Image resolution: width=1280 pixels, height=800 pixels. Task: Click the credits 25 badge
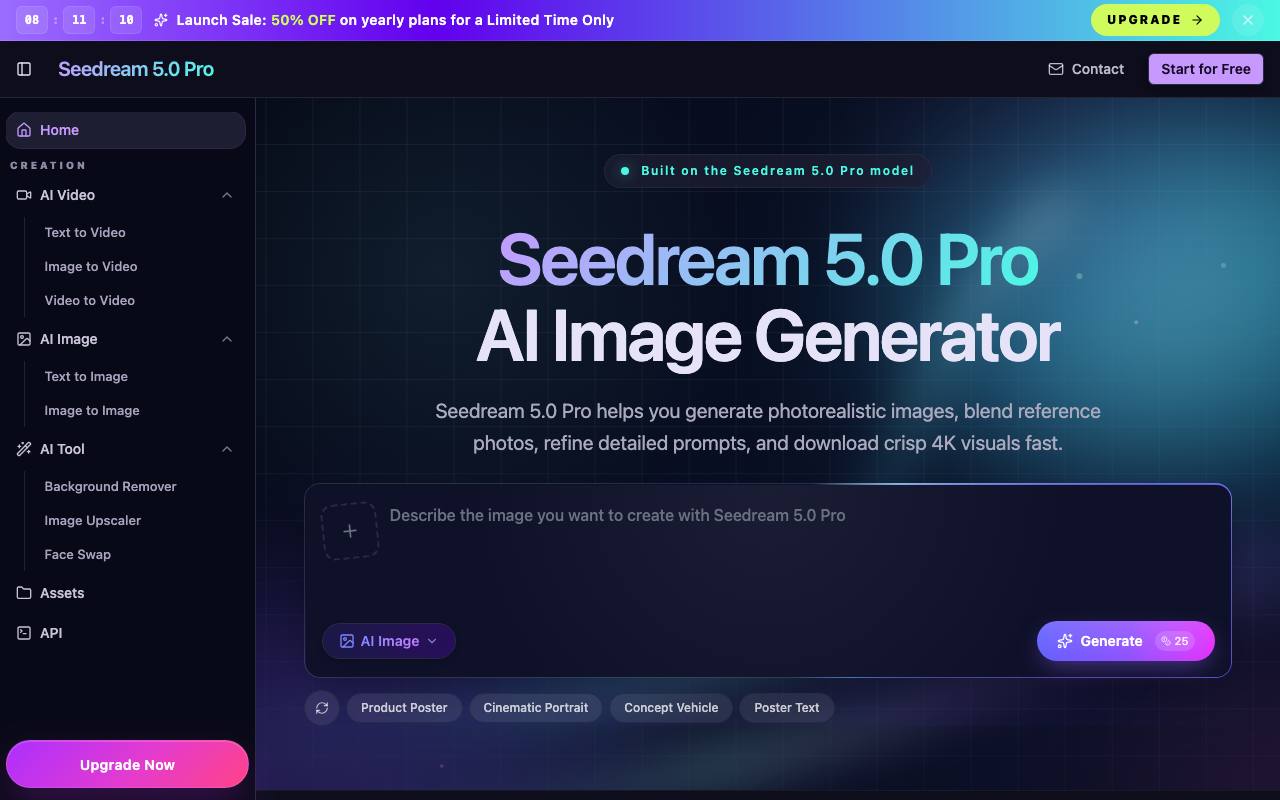(1175, 641)
